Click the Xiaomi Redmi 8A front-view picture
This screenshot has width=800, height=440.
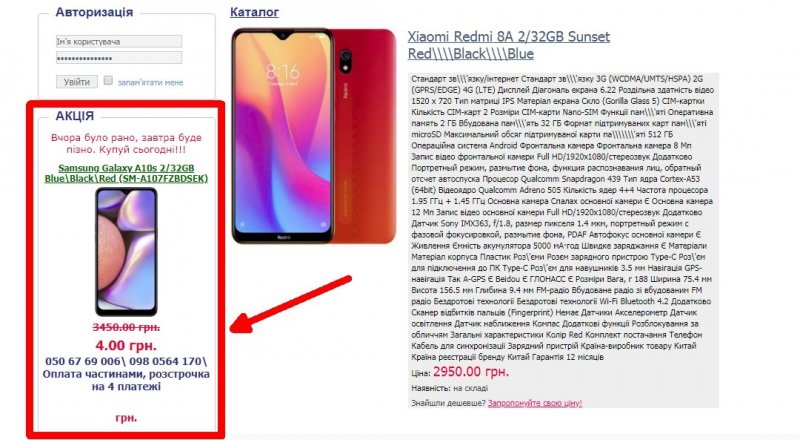click(x=283, y=136)
